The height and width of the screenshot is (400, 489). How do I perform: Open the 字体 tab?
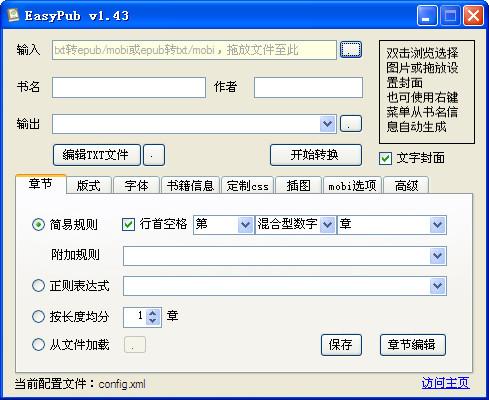click(x=136, y=185)
